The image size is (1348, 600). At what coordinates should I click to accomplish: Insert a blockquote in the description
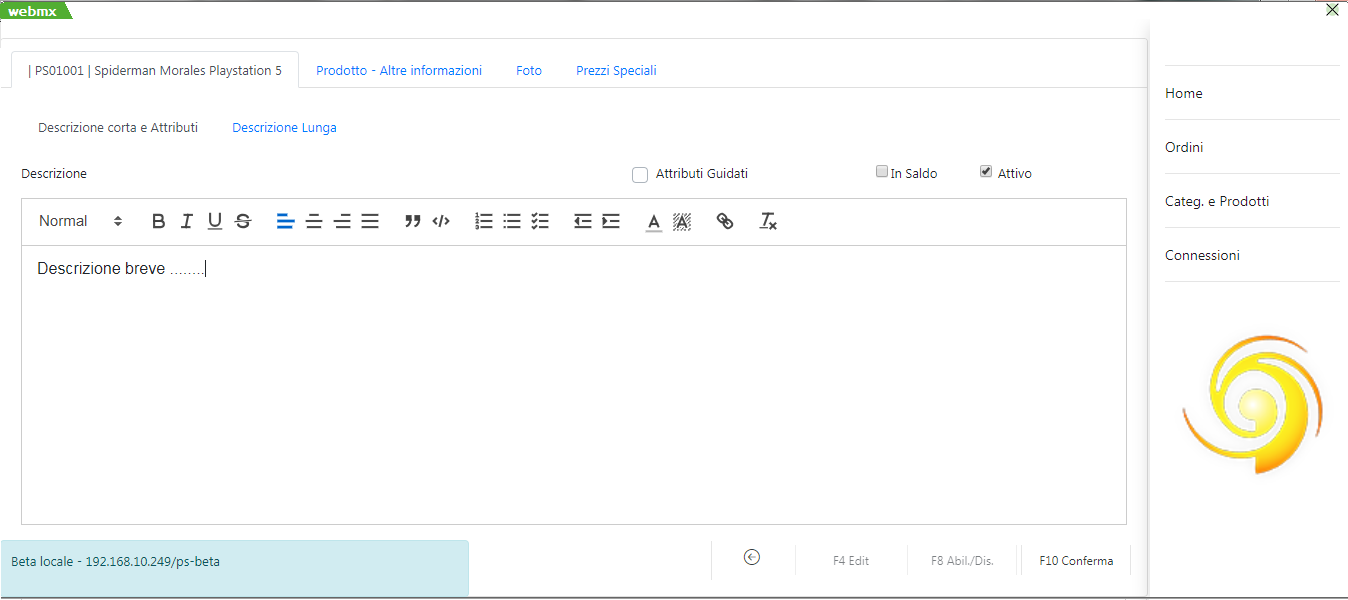412,222
